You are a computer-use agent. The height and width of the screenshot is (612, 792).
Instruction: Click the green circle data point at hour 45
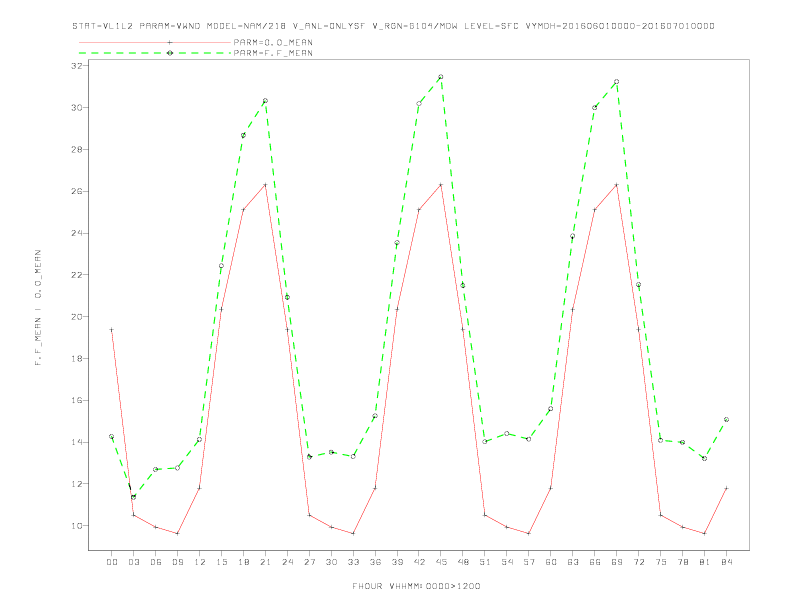click(440, 77)
